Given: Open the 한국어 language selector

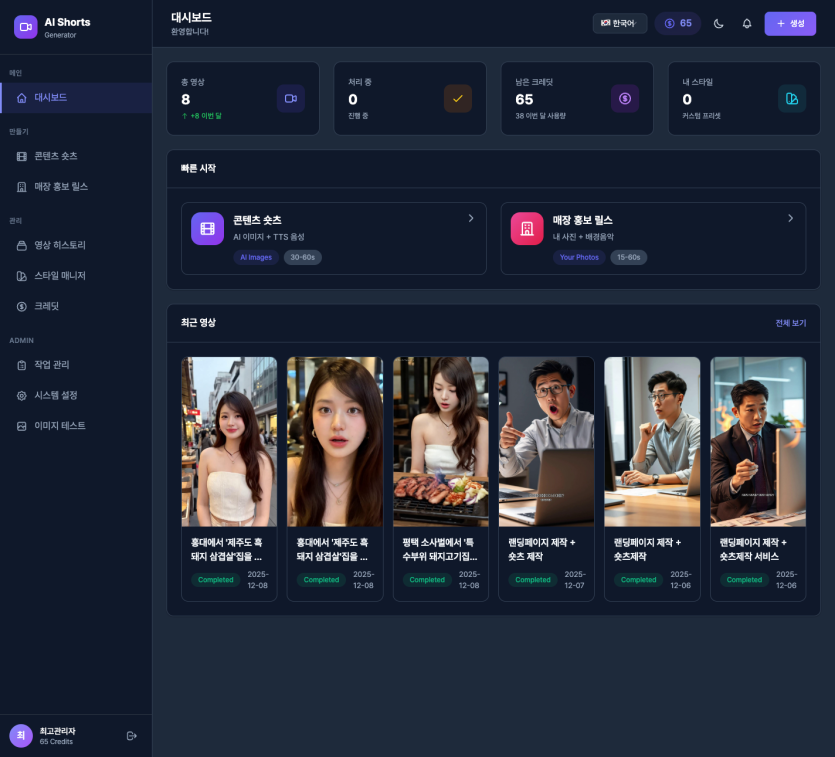Looking at the screenshot, I should 620,24.
